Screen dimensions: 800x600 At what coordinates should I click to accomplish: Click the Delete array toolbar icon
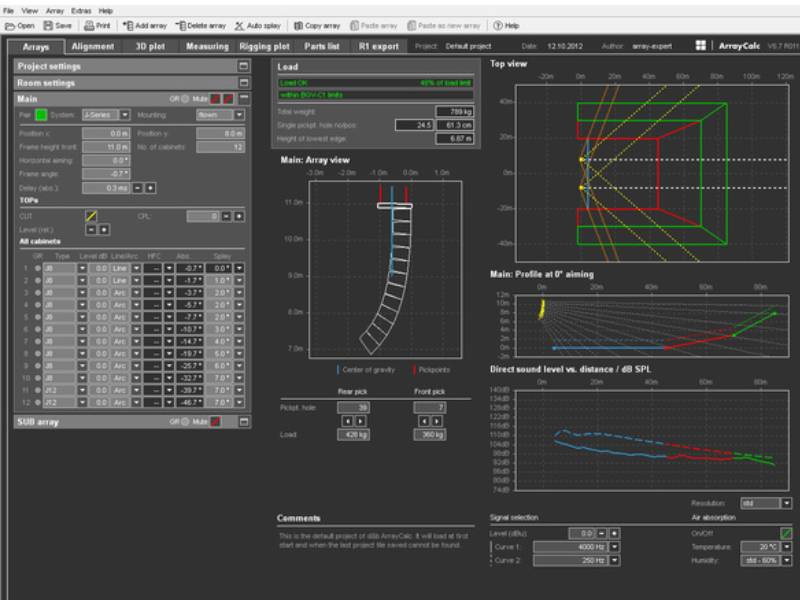(x=200, y=25)
